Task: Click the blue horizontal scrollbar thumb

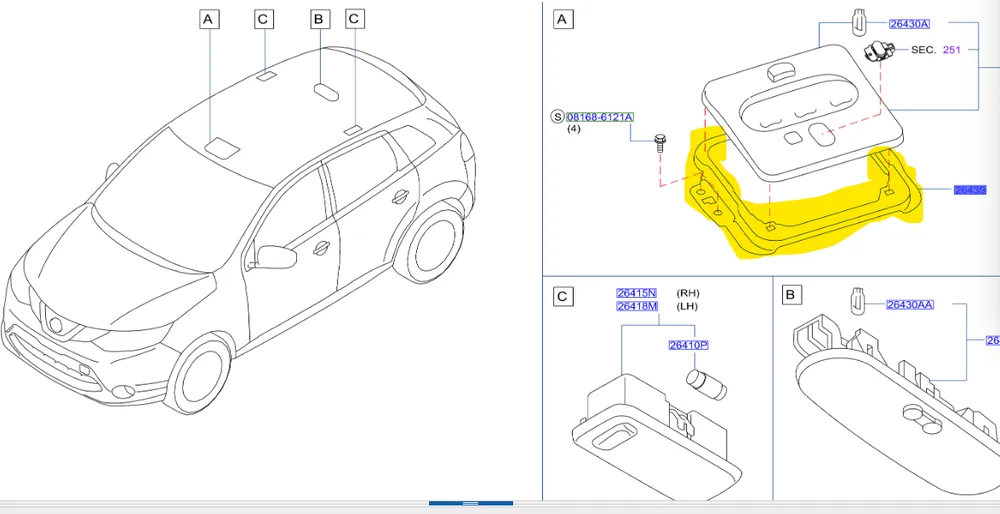Action: pyautogui.click(x=471, y=503)
